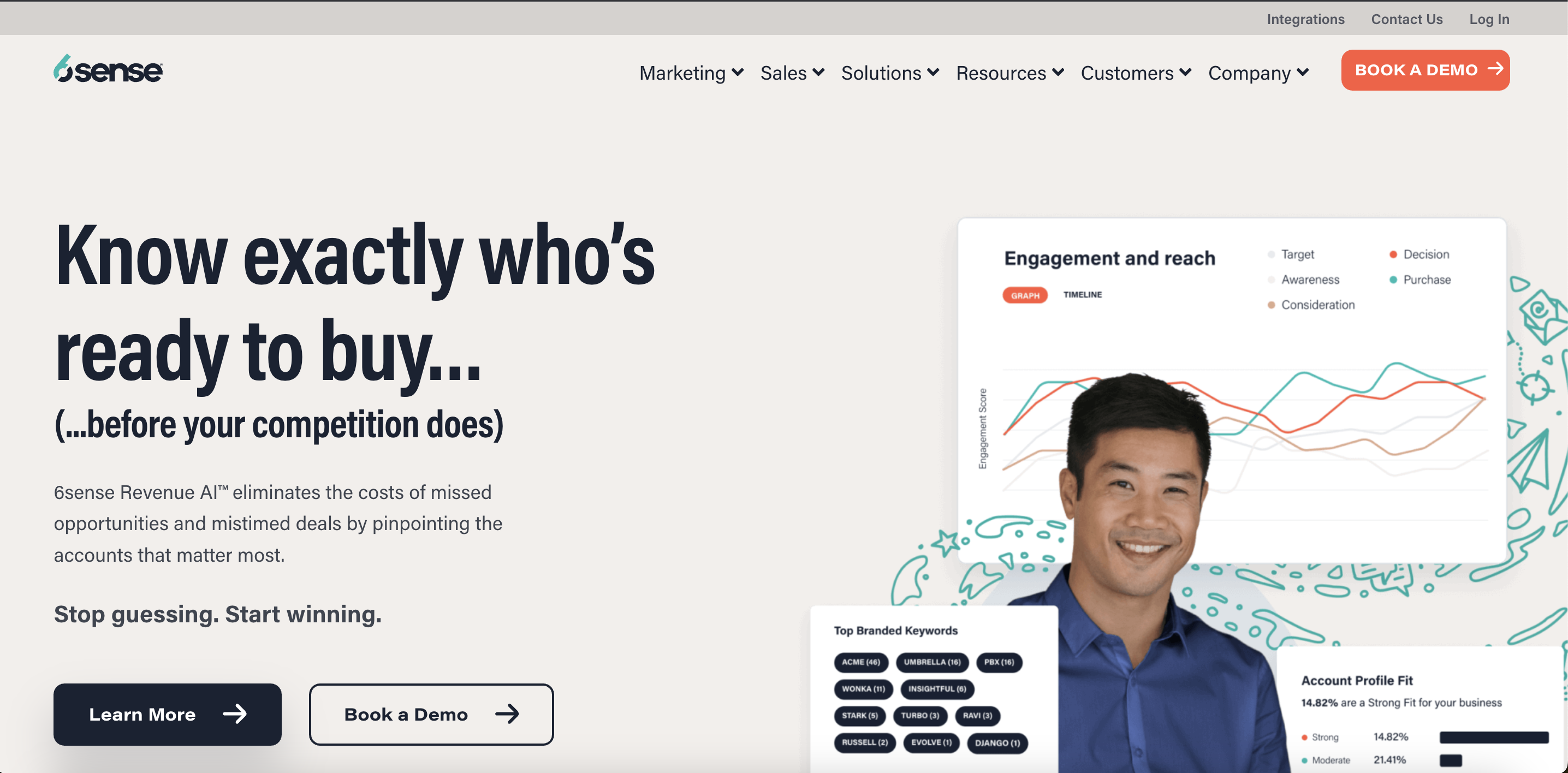Viewport: 1568px width, 773px height.
Task: Toggle the Consideration legend dot
Action: (1271, 305)
